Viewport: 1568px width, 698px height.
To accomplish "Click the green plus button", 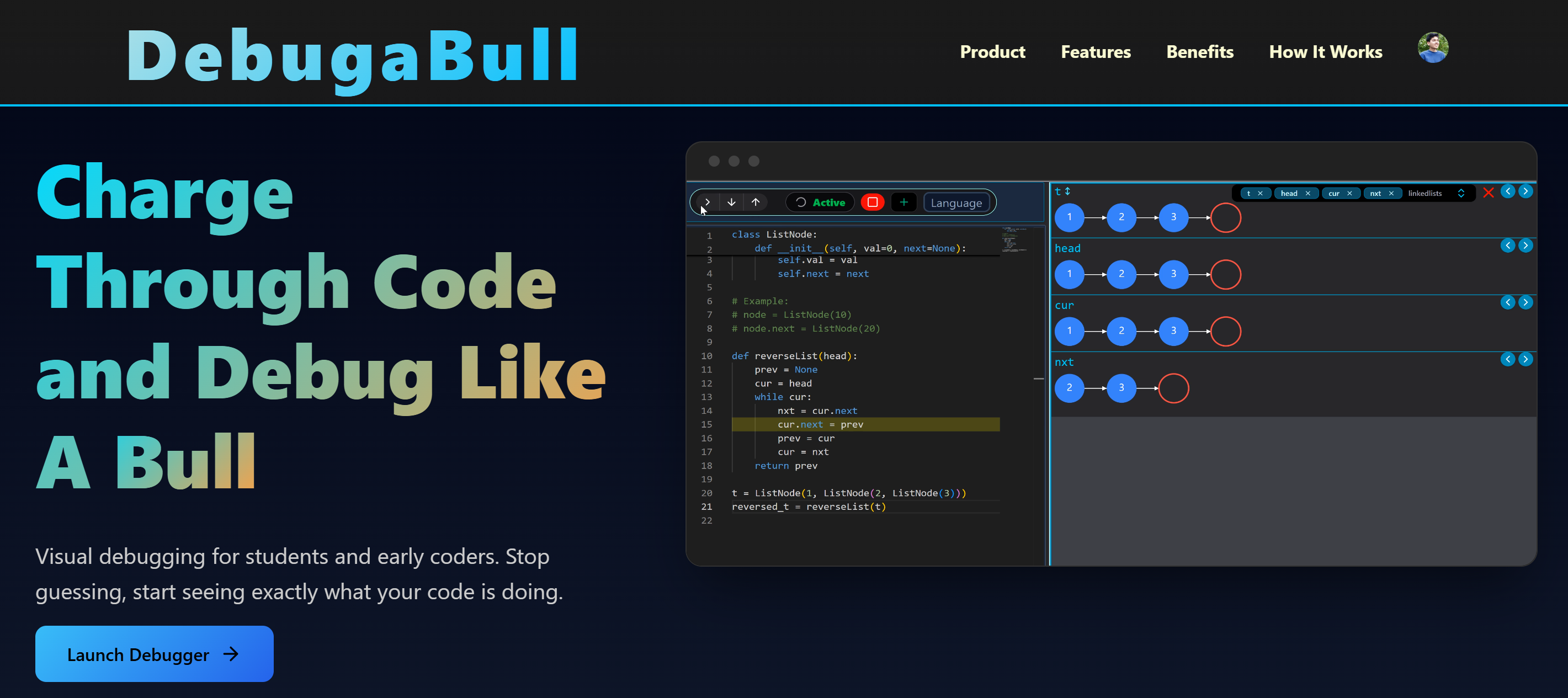I will coord(903,202).
